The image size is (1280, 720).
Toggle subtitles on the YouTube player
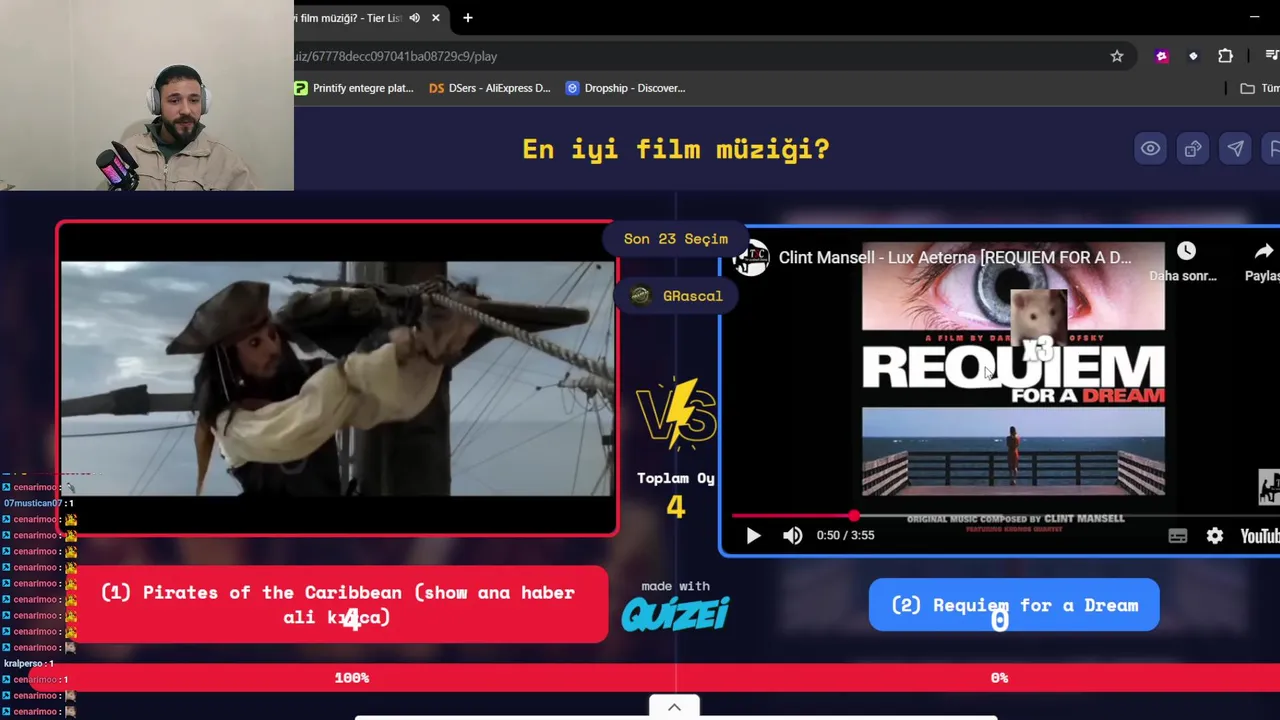click(1177, 536)
